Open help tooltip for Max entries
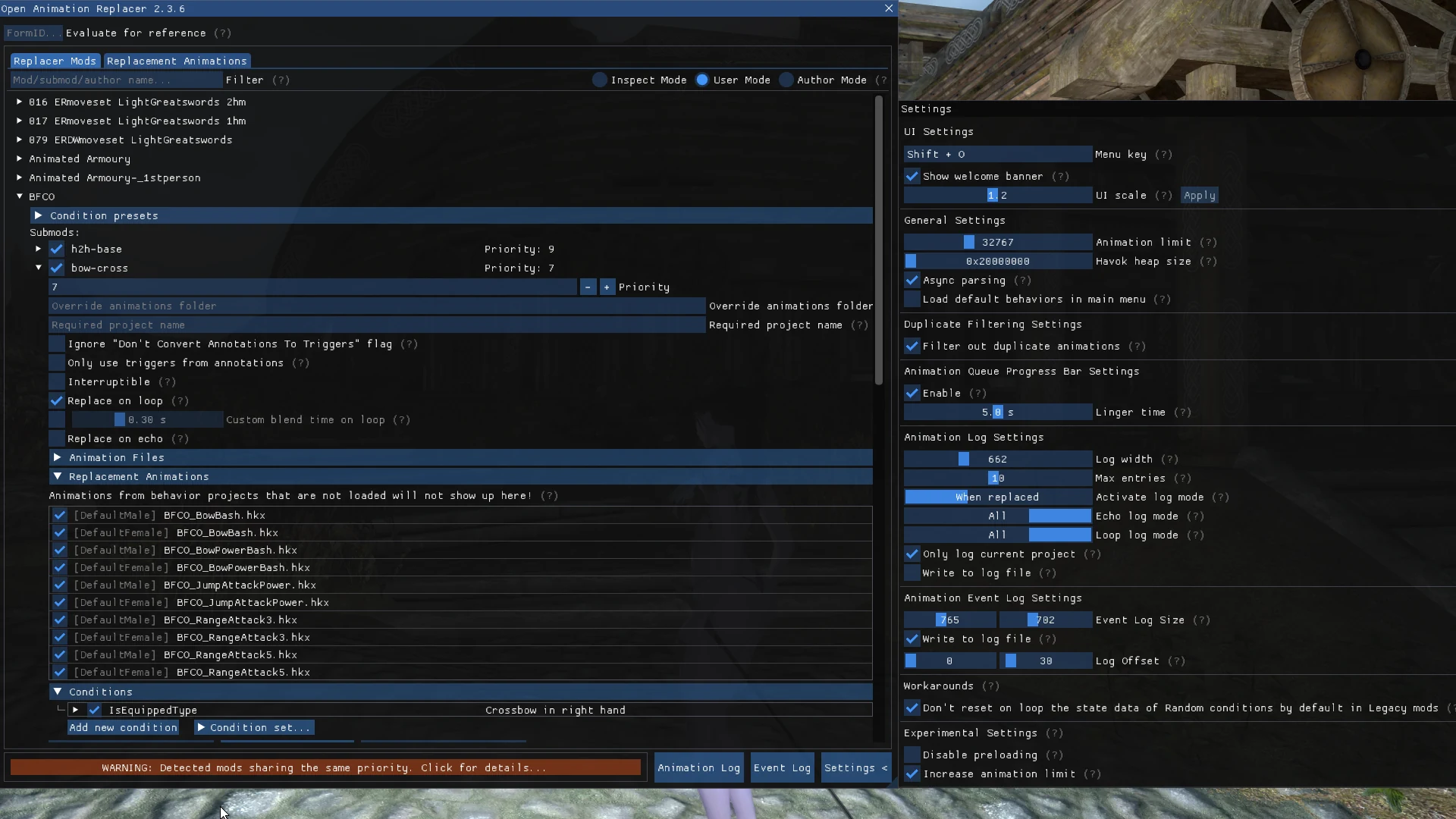This screenshot has height=819, width=1456. pos(1183,479)
